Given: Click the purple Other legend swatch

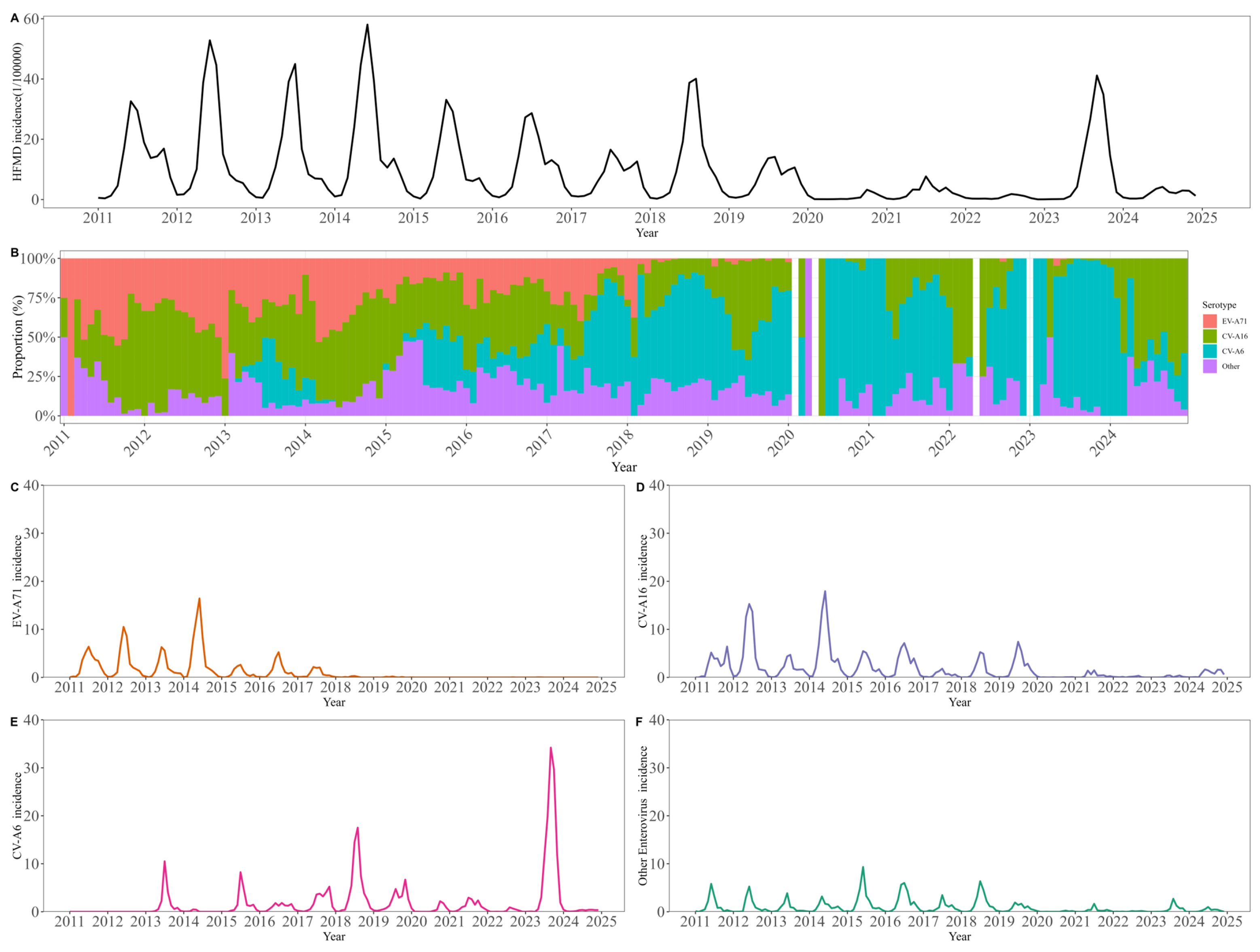Looking at the screenshot, I should [x=1210, y=366].
